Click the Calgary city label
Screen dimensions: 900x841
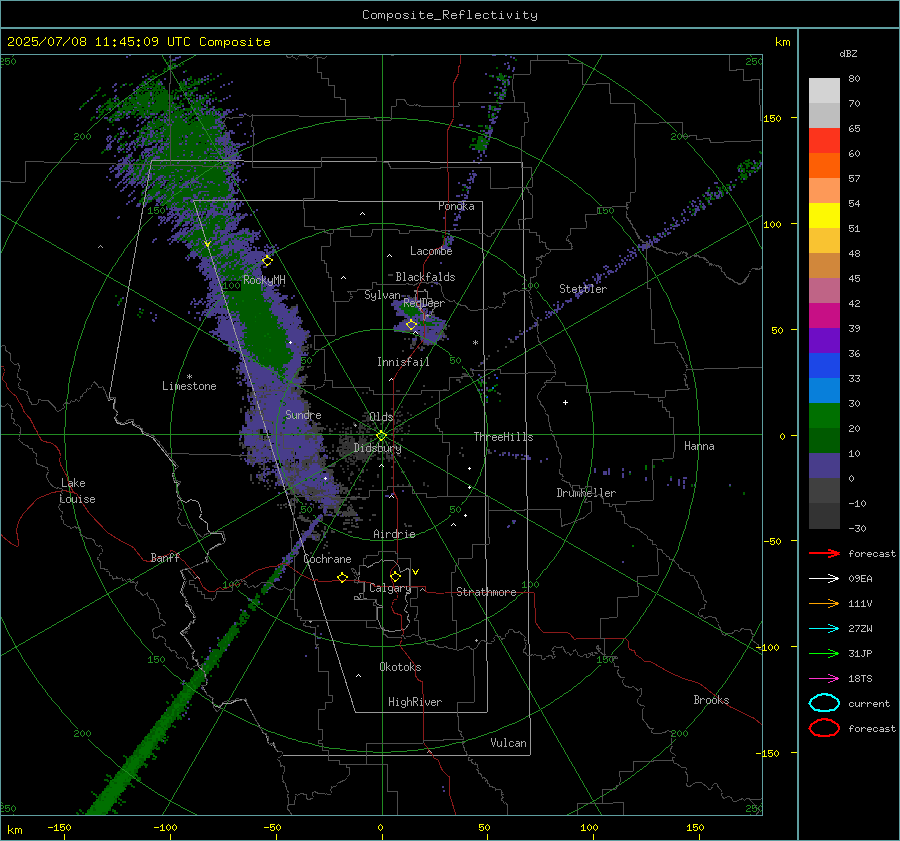[390, 588]
